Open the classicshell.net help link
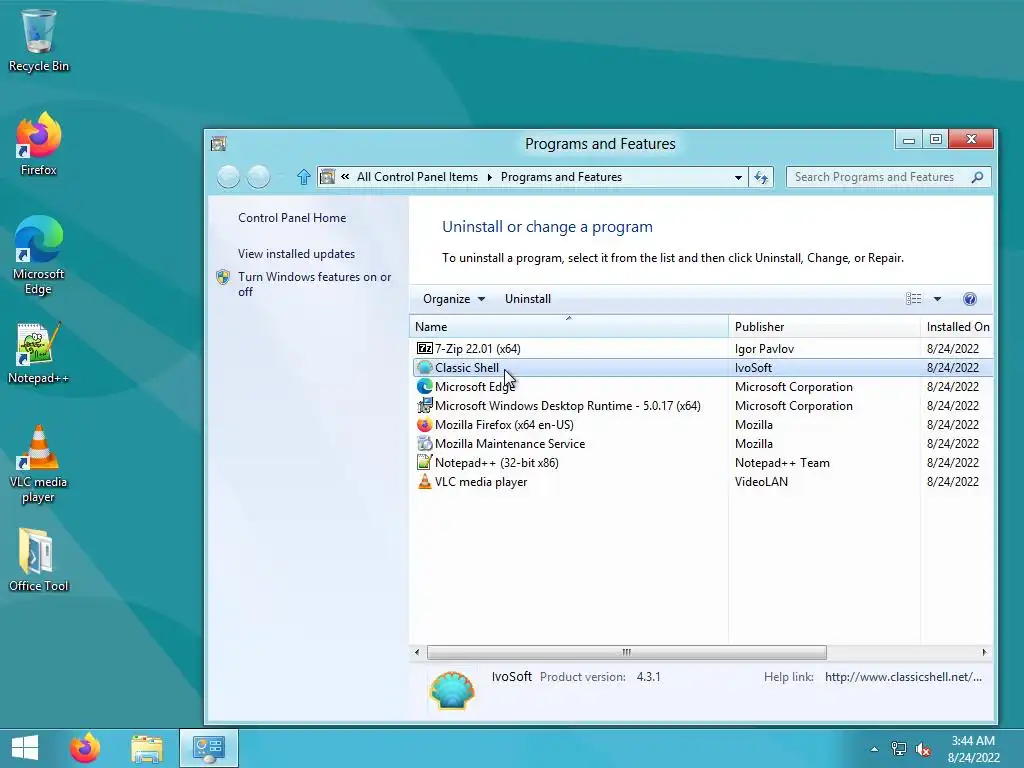Screen dimensions: 1024x768 (x=903, y=677)
